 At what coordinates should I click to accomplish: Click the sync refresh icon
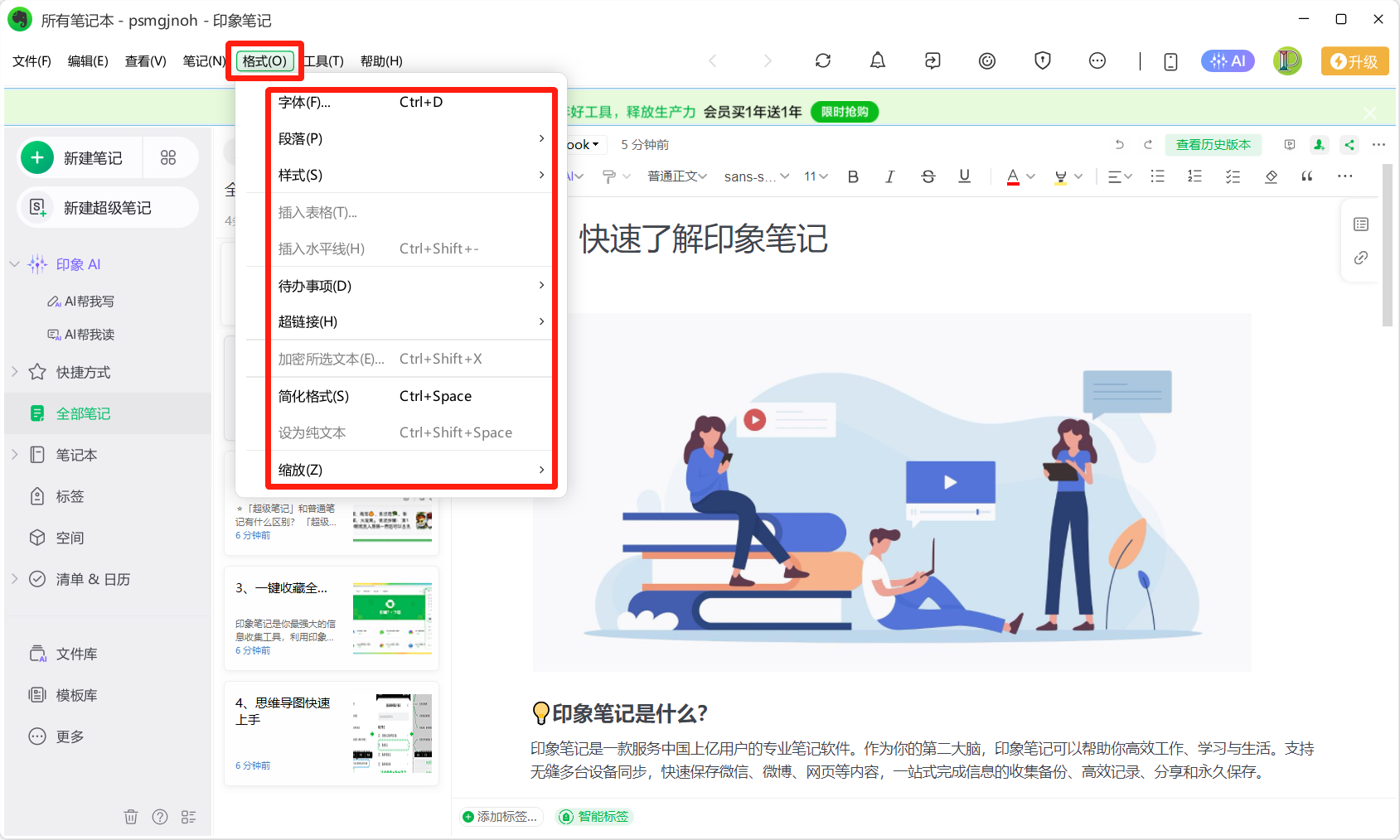coord(822,60)
